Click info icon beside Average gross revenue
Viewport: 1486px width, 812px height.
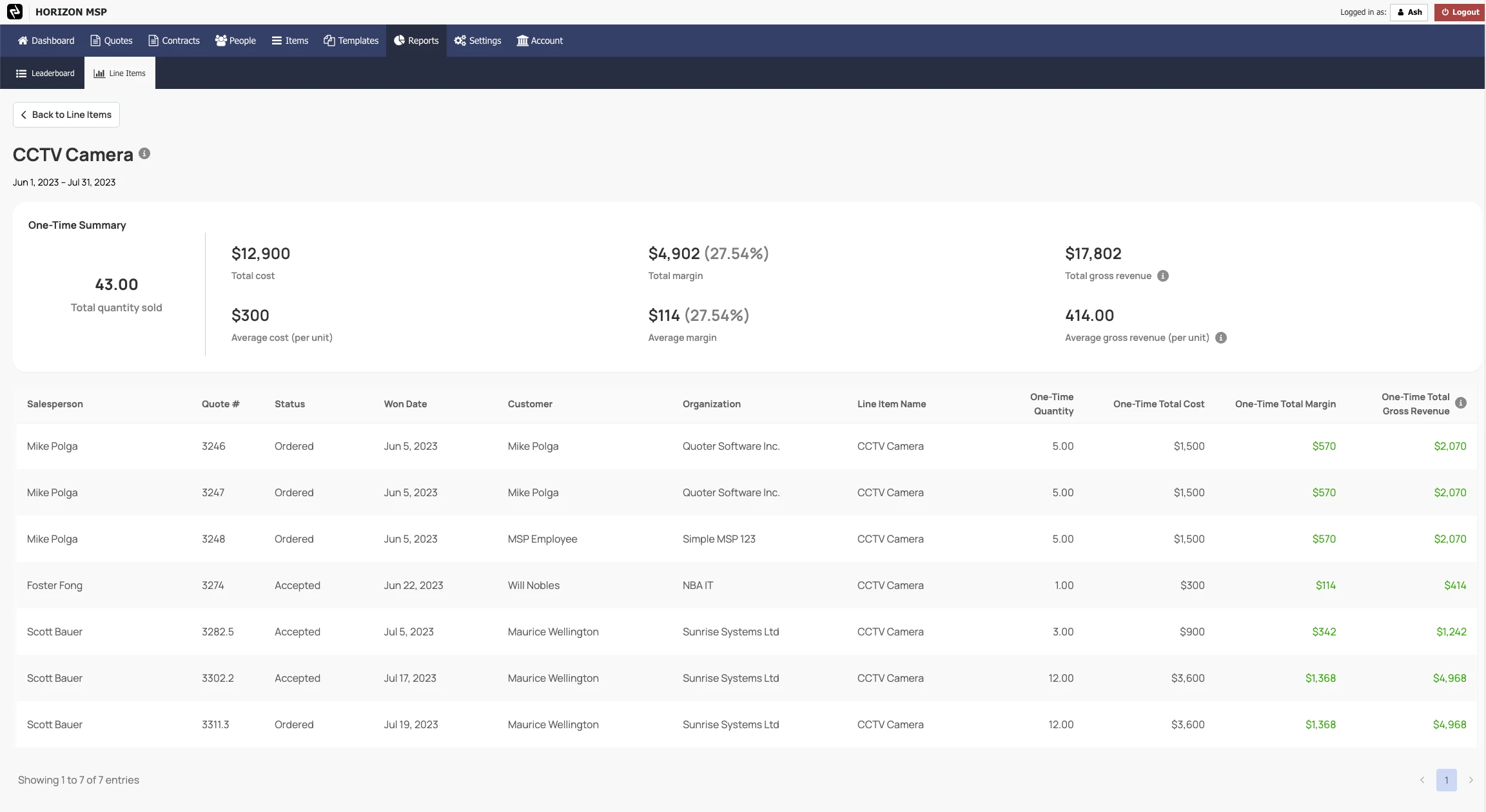[1220, 338]
